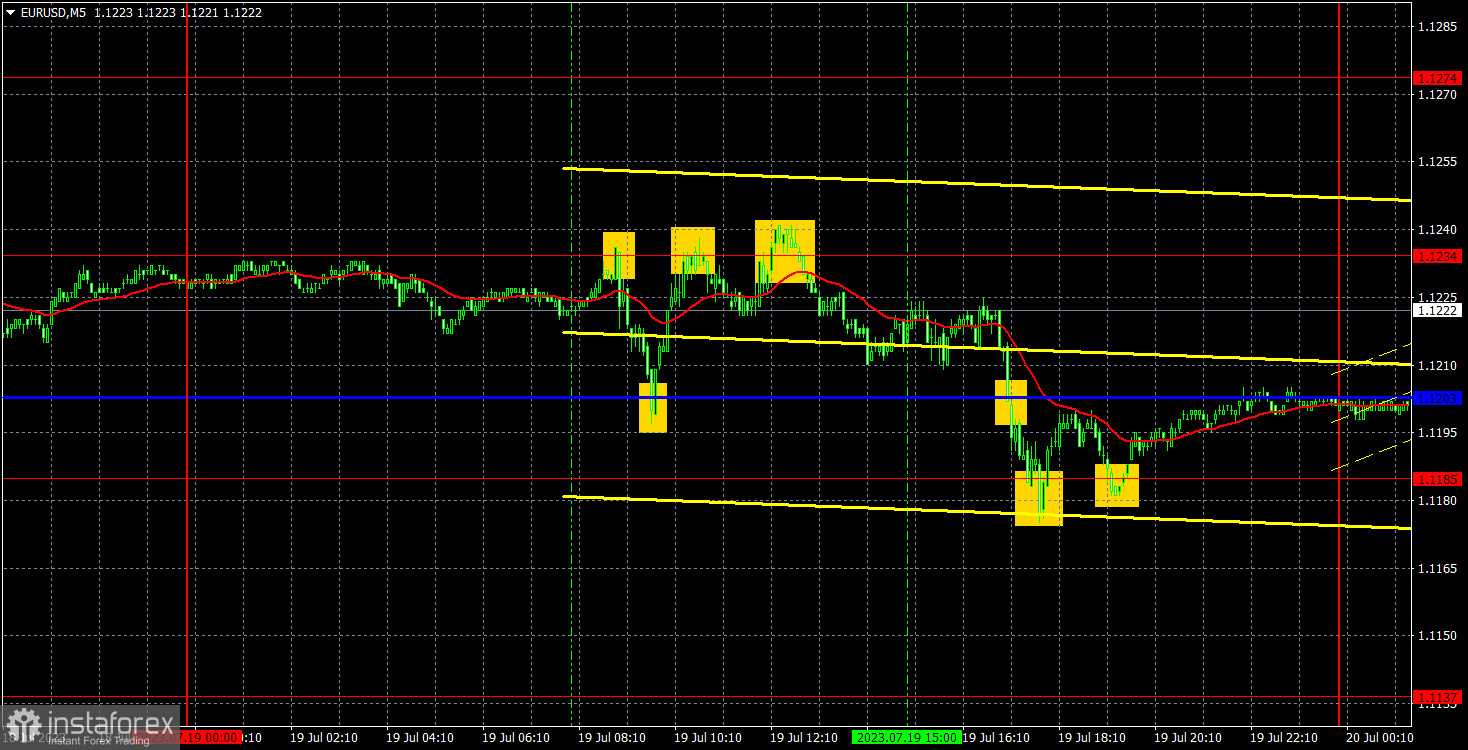Click the 20 Jul 00:10 time label
The width and height of the screenshot is (1468, 750).
1380,737
